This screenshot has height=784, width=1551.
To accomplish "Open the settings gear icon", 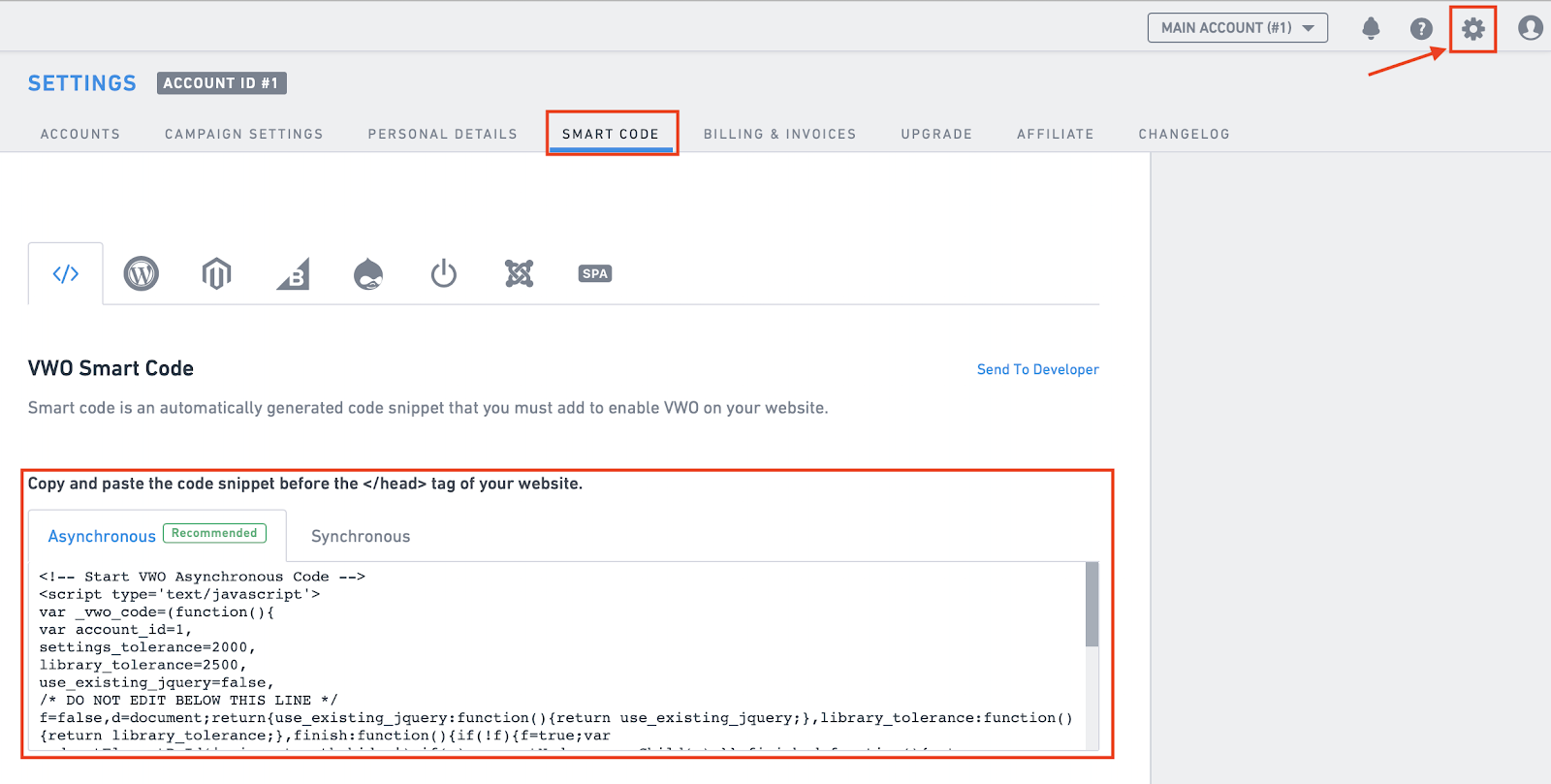I will (1472, 29).
